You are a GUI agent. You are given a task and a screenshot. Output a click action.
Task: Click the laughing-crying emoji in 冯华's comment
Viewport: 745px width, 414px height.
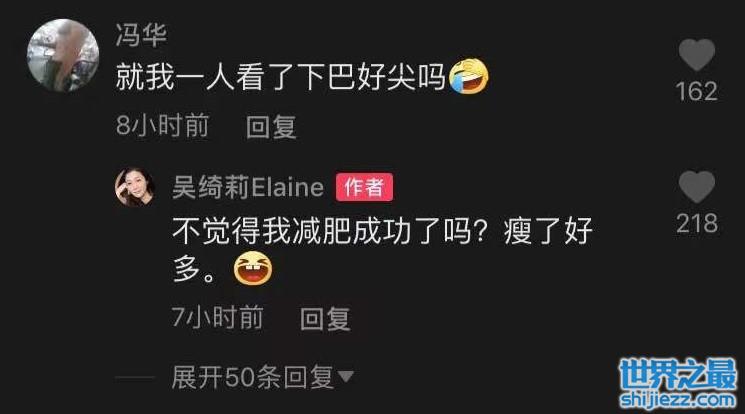click(468, 76)
